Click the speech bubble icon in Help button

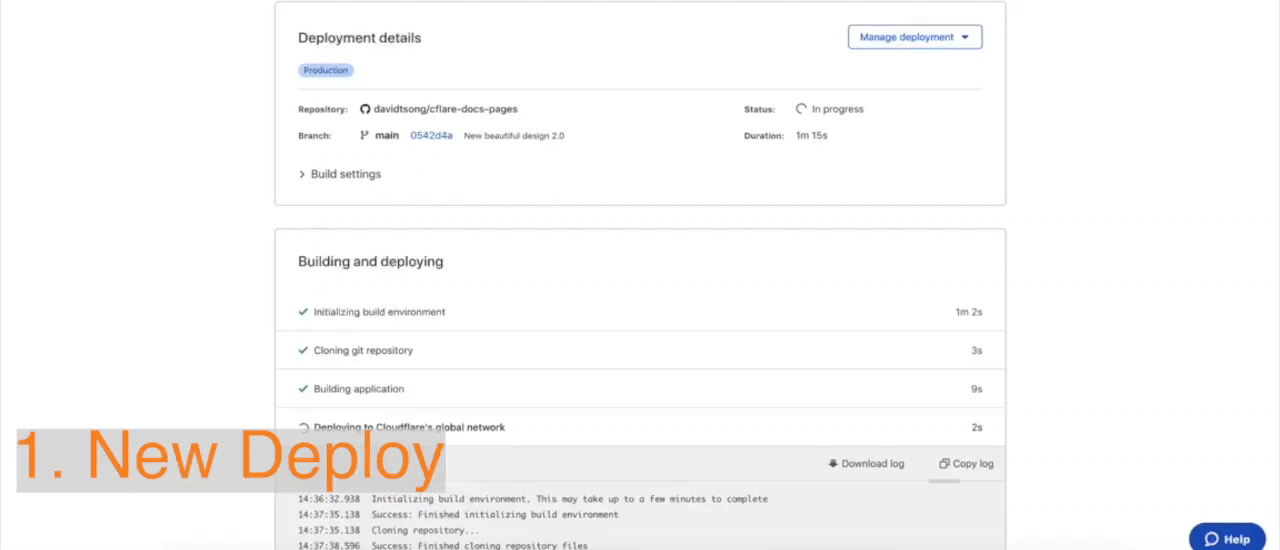[1212, 539]
